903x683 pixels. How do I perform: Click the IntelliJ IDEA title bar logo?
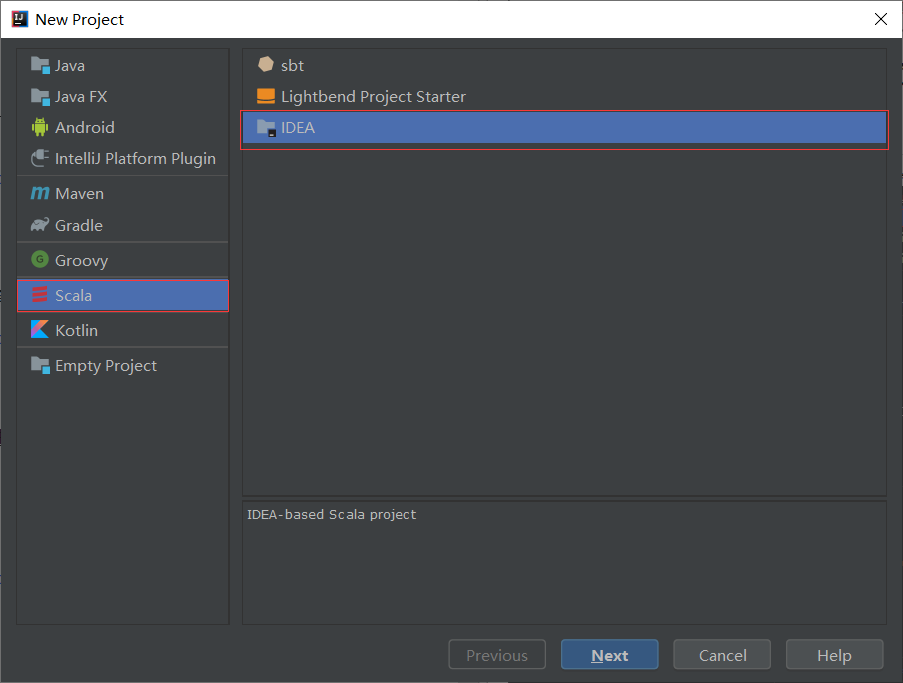coord(17,18)
